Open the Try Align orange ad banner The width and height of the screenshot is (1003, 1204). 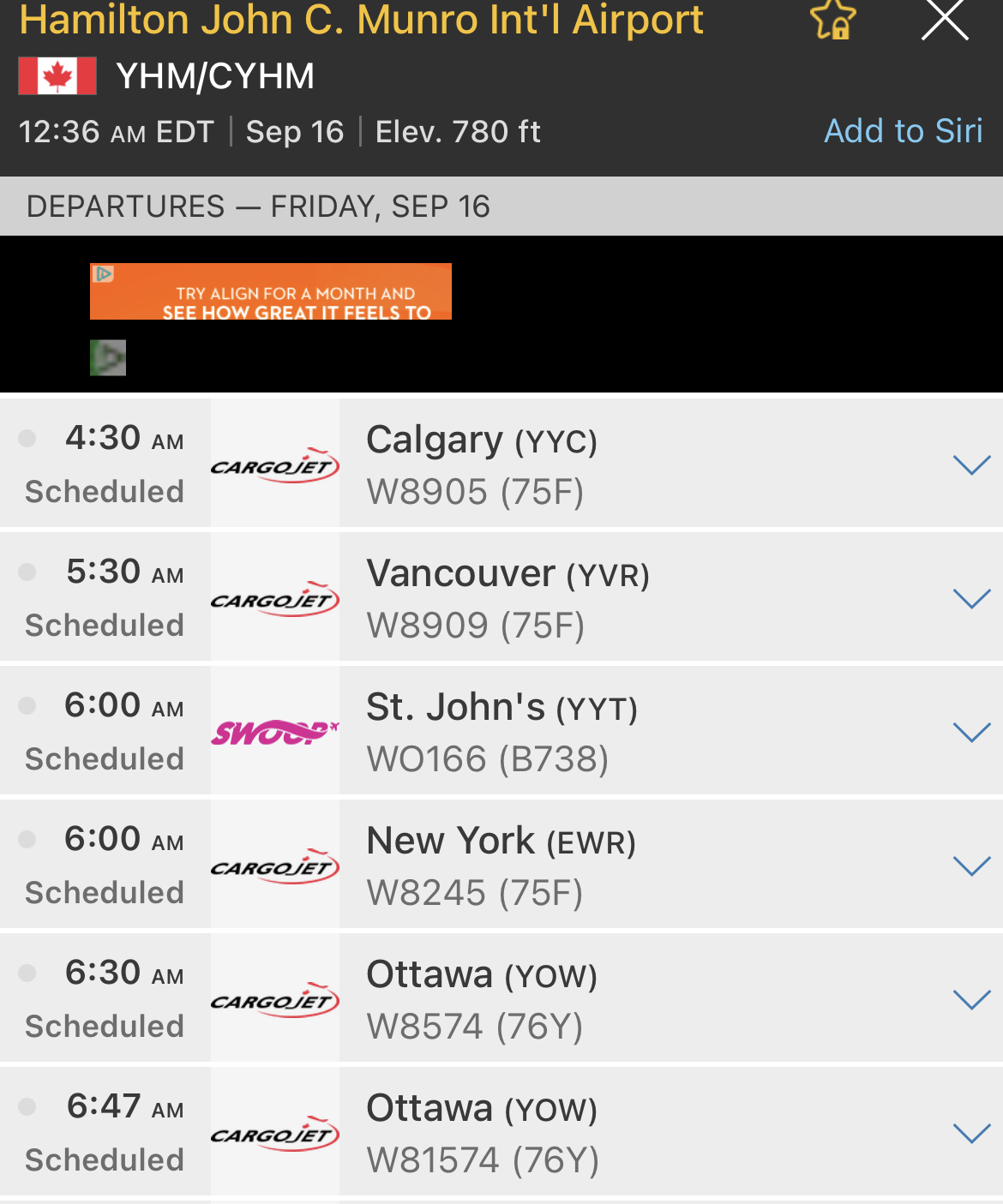click(x=271, y=291)
